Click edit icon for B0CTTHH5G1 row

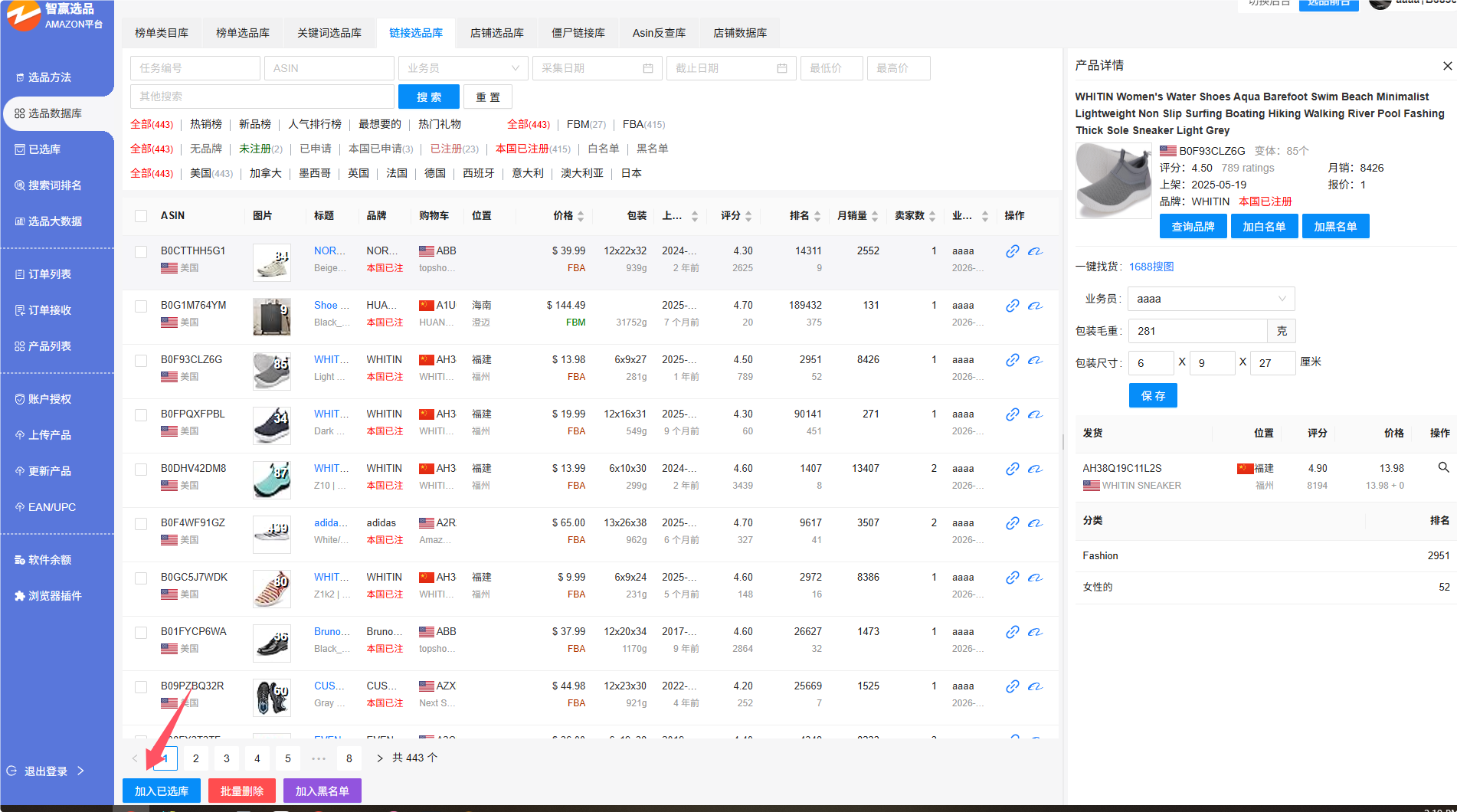pos(1035,251)
